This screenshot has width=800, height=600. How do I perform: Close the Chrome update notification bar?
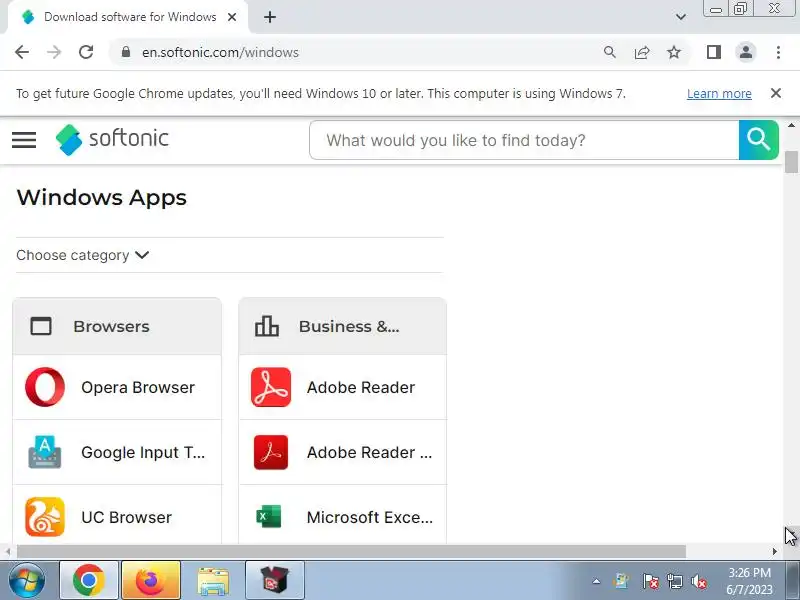(776, 93)
